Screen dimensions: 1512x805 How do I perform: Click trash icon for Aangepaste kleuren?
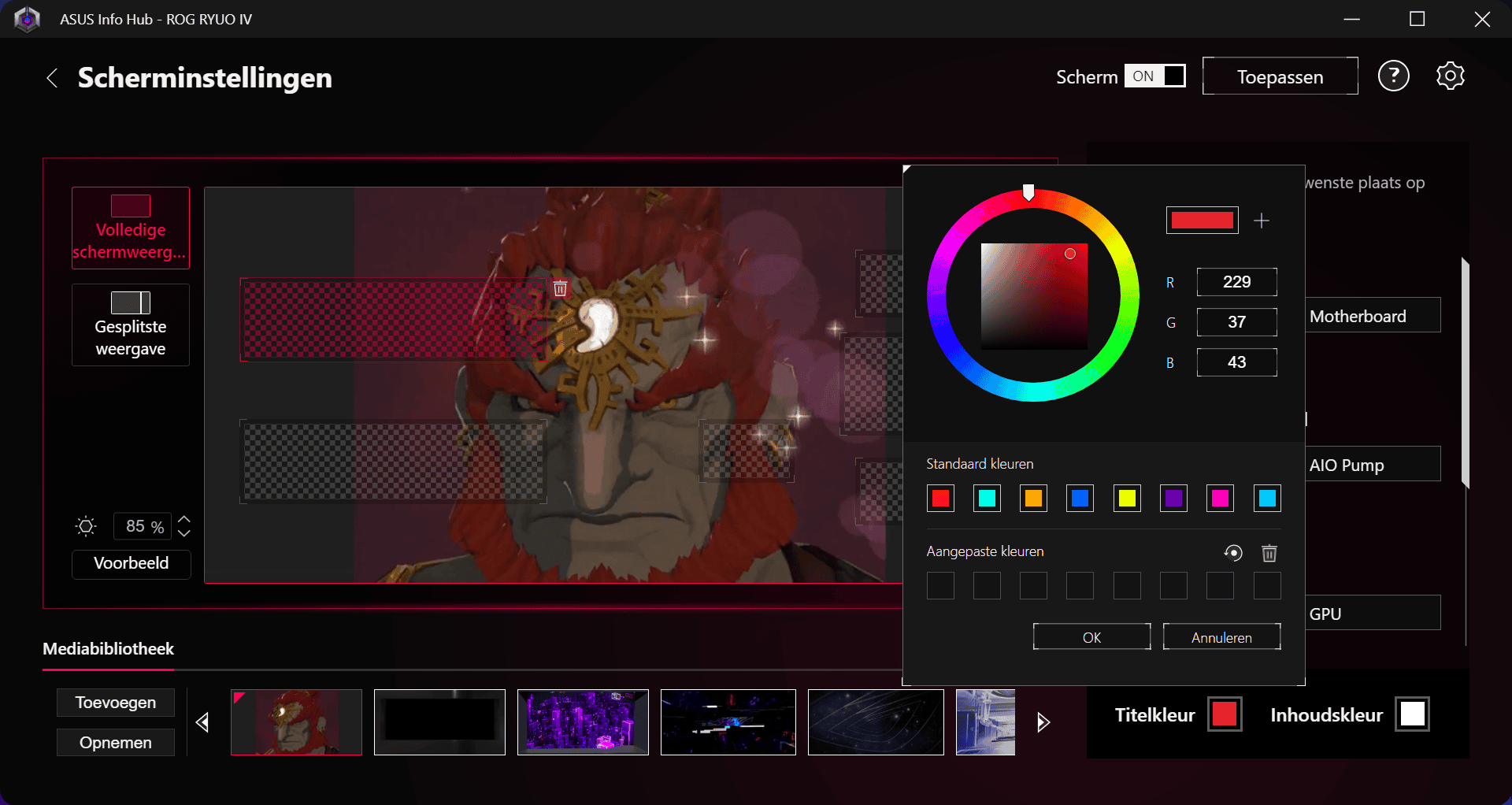click(x=1269, y=553)
